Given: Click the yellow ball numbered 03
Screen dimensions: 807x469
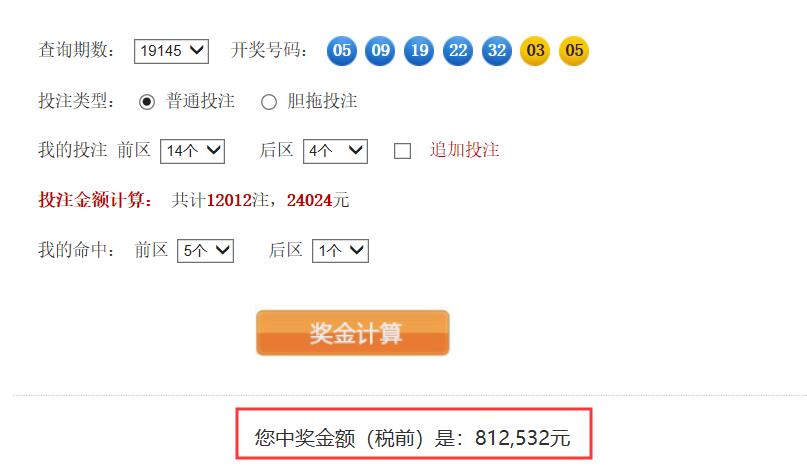Looking at the screenshot, I should [535, 50].
